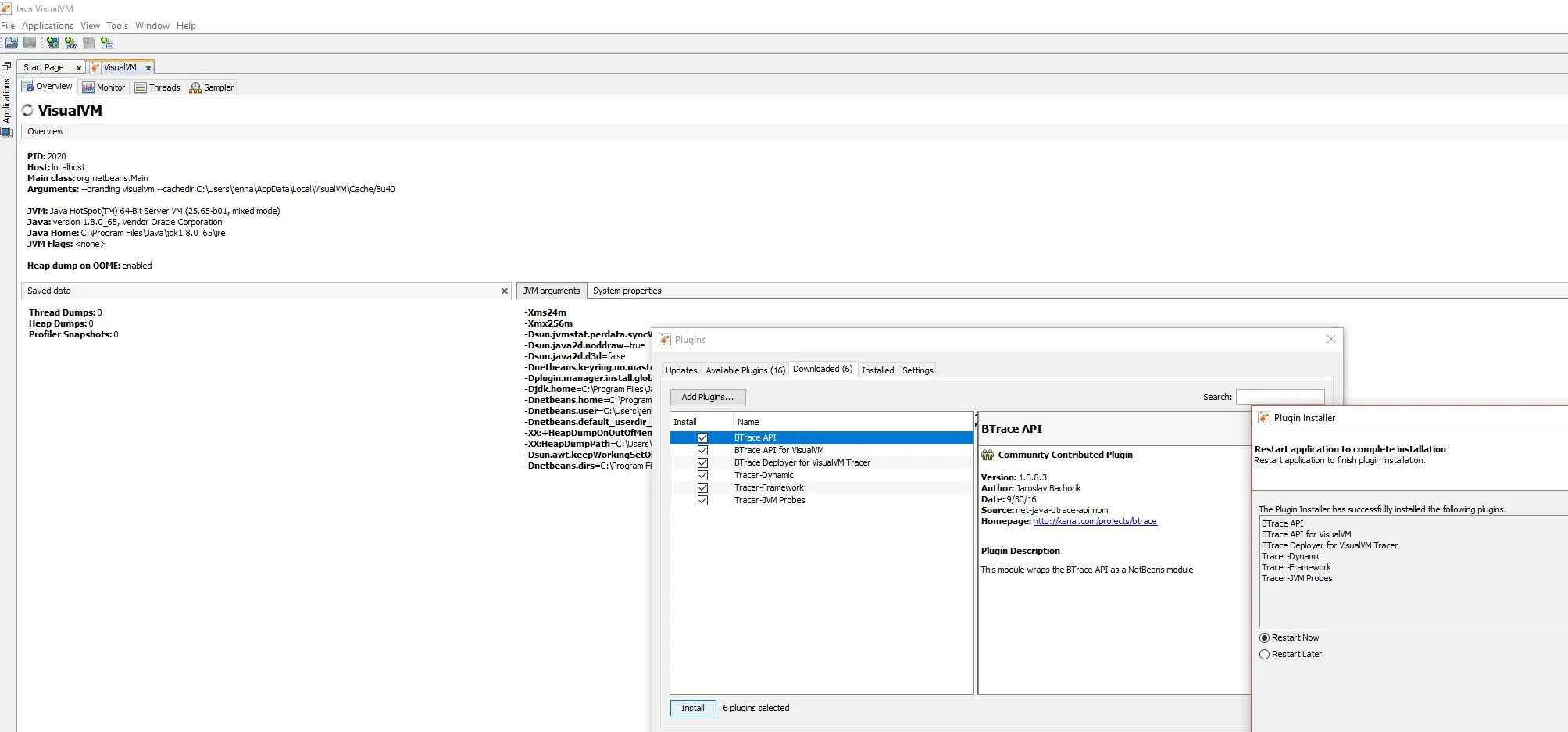Open the Applications menu
This screenshot has width=1568, height=732.
pos(48,26)
